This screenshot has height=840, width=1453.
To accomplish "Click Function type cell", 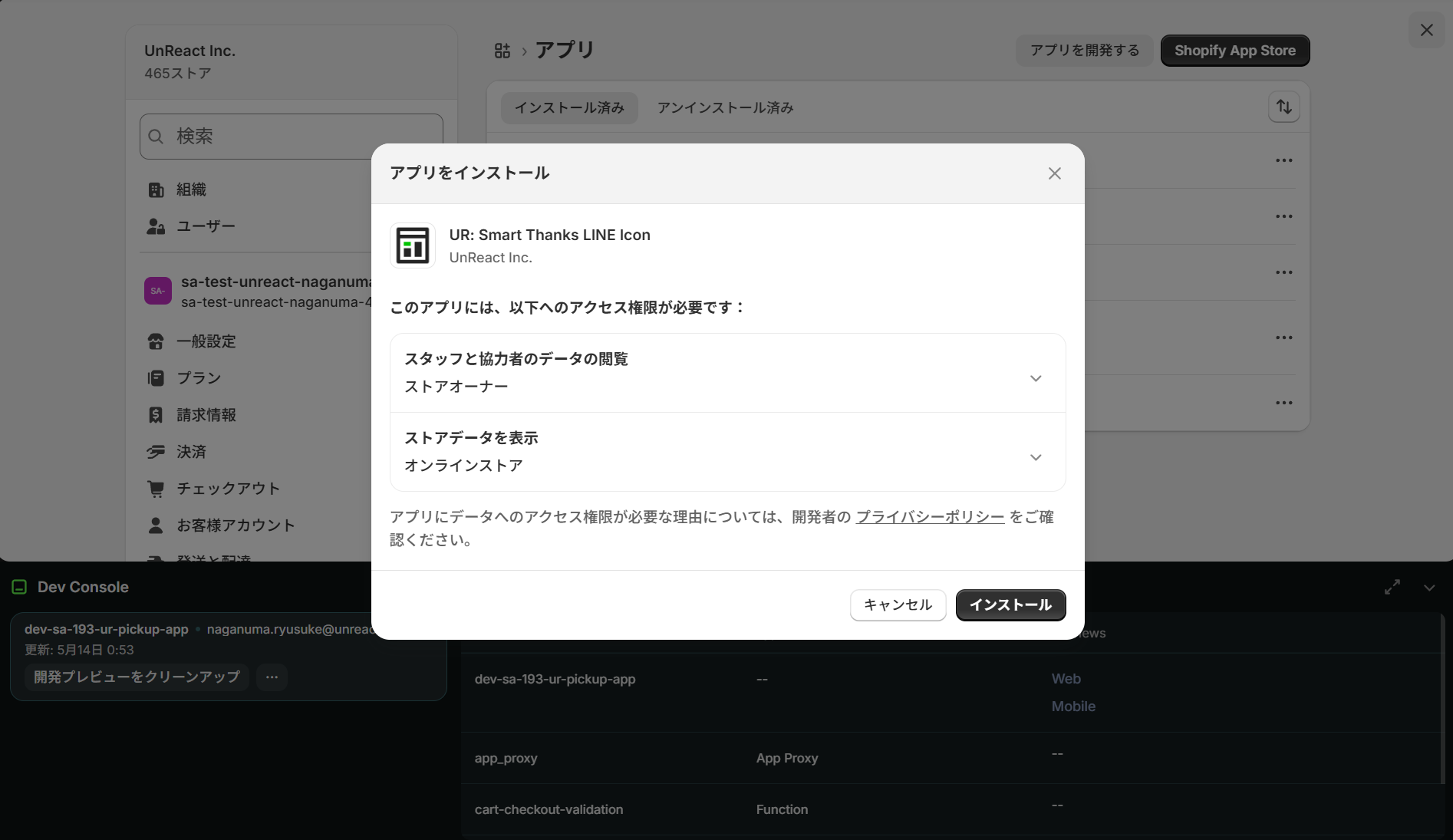I will (782, 809).
